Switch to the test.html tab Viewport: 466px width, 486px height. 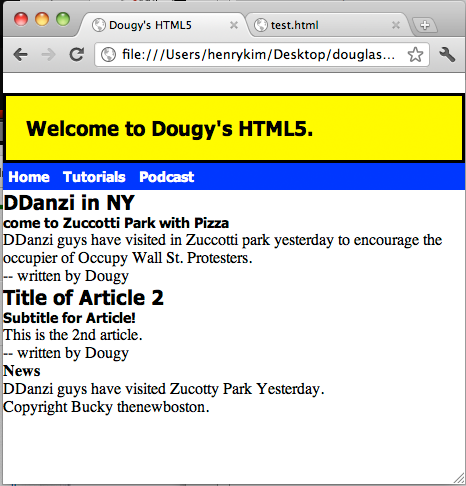tap(327, 25)
